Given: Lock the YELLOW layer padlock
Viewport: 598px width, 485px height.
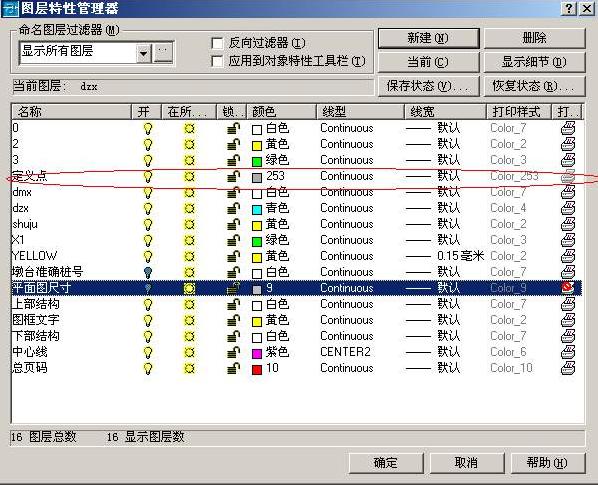Looking at the screenshot, I should coord(233,257).
